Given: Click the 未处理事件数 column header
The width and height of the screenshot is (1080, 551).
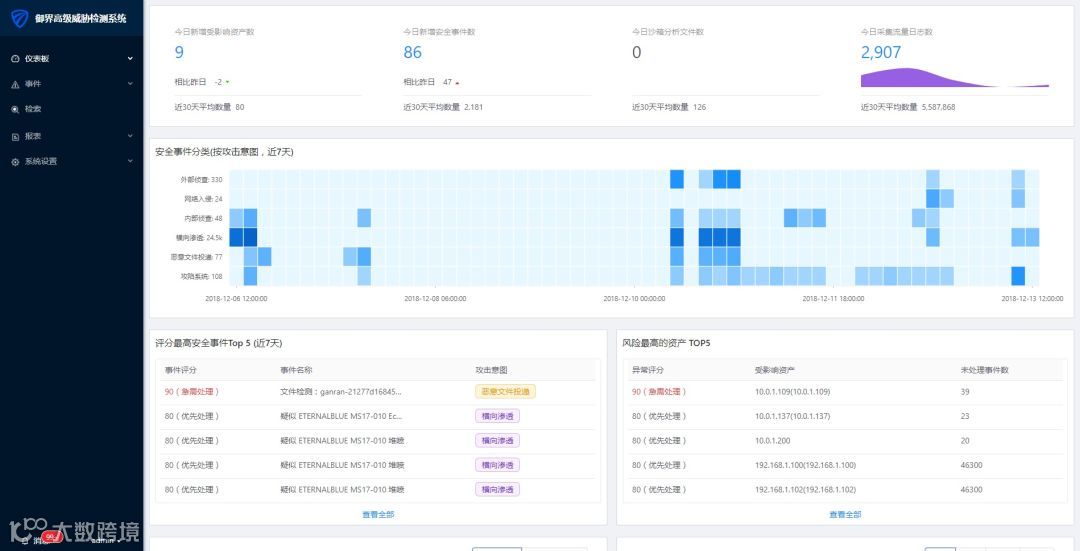Looking at the screenshot, I should (985, 371).
